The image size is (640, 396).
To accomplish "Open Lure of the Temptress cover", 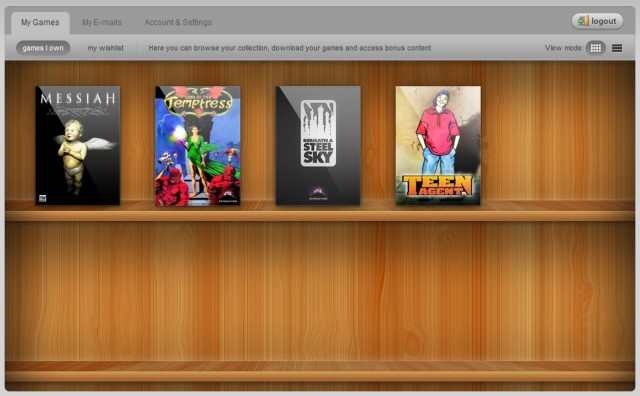I will tap(198, 145).
